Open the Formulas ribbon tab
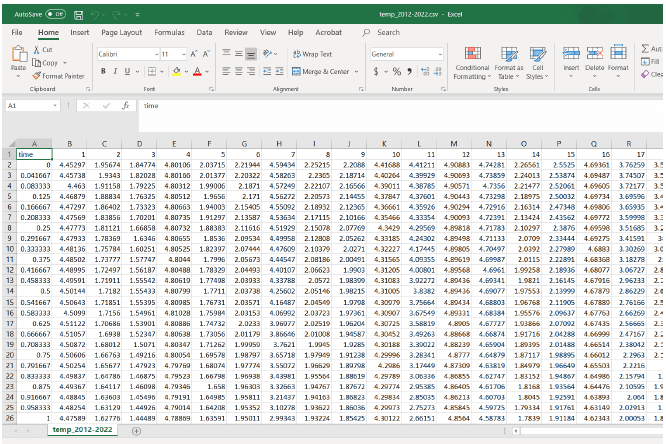The width and height of the screenshot is (666, 444). 168,32
